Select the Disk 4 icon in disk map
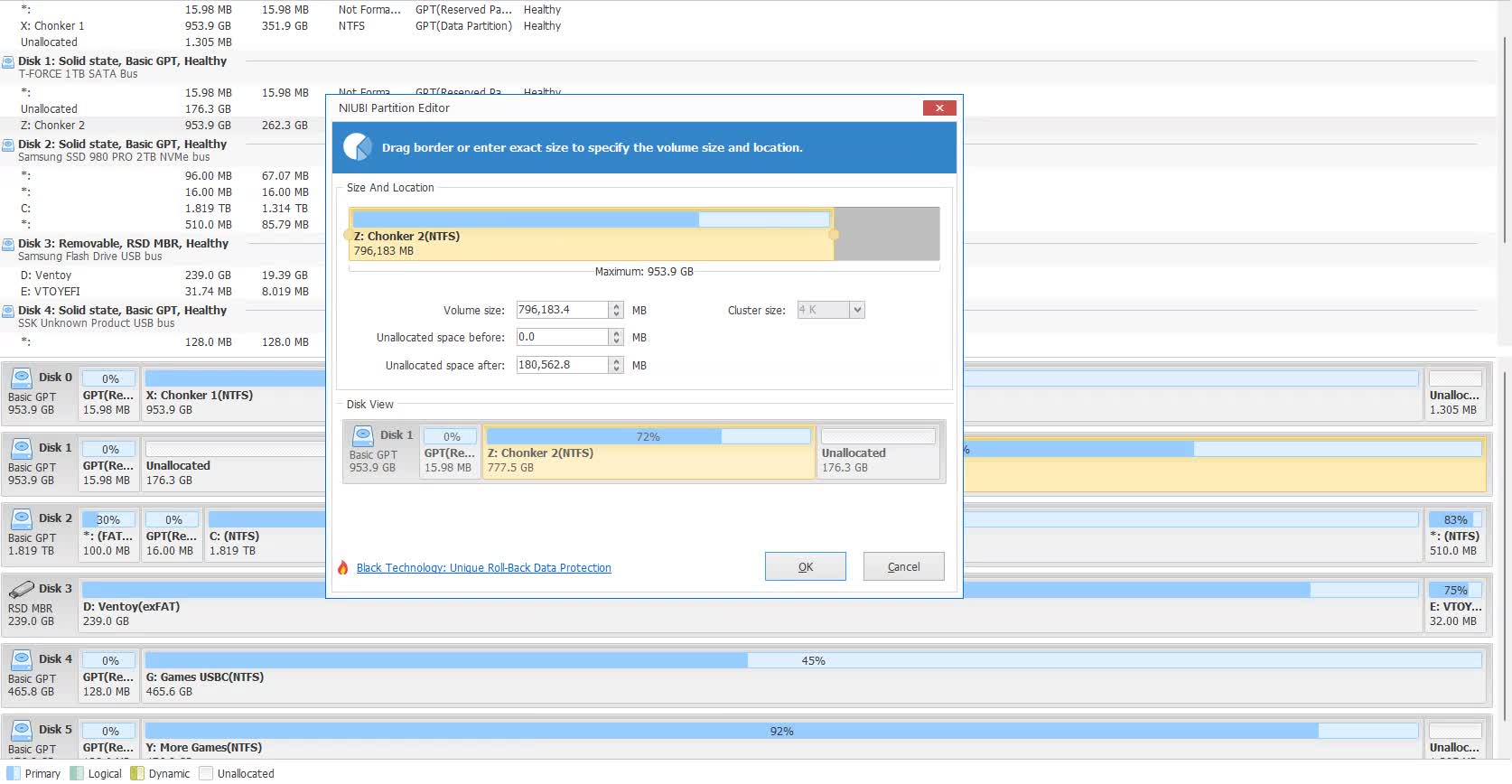The height and width of the screenshot is (784, 1512). point(22,659)
